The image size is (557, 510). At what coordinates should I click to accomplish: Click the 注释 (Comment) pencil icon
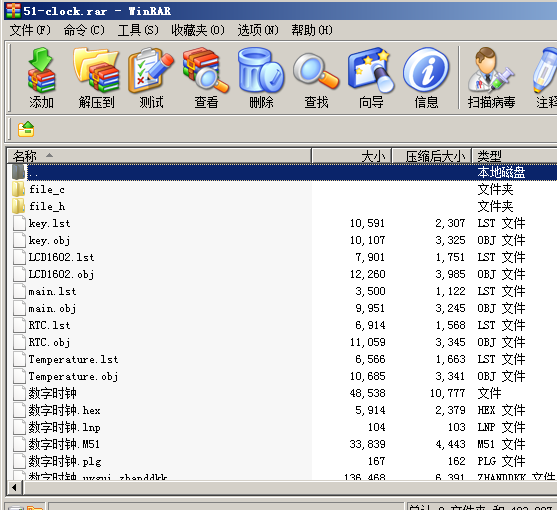545,70
